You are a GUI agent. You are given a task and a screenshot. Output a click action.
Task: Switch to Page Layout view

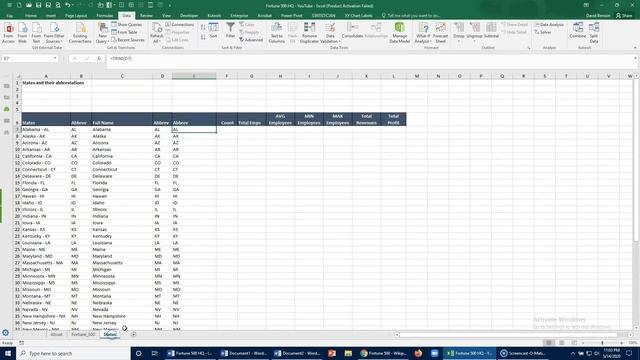pyautogui.click(x=562, y=343)
